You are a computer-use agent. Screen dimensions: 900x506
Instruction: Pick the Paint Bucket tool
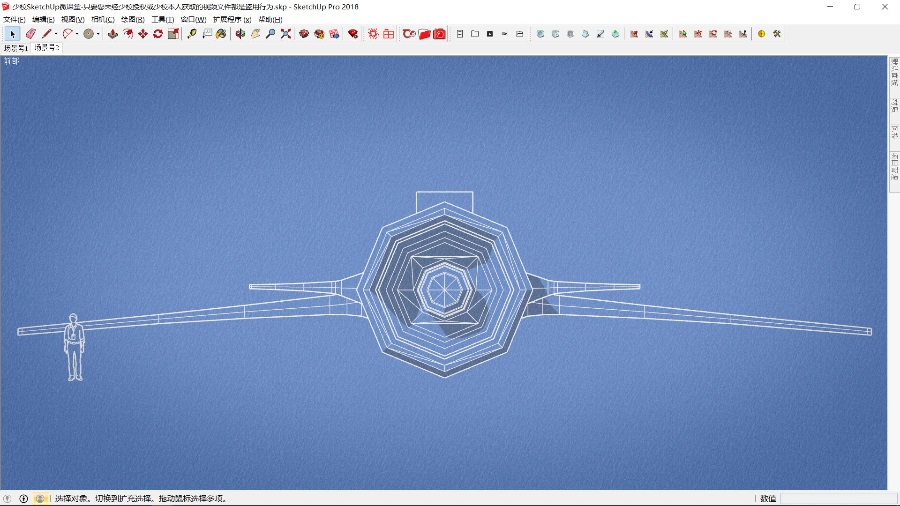point(222,34)
